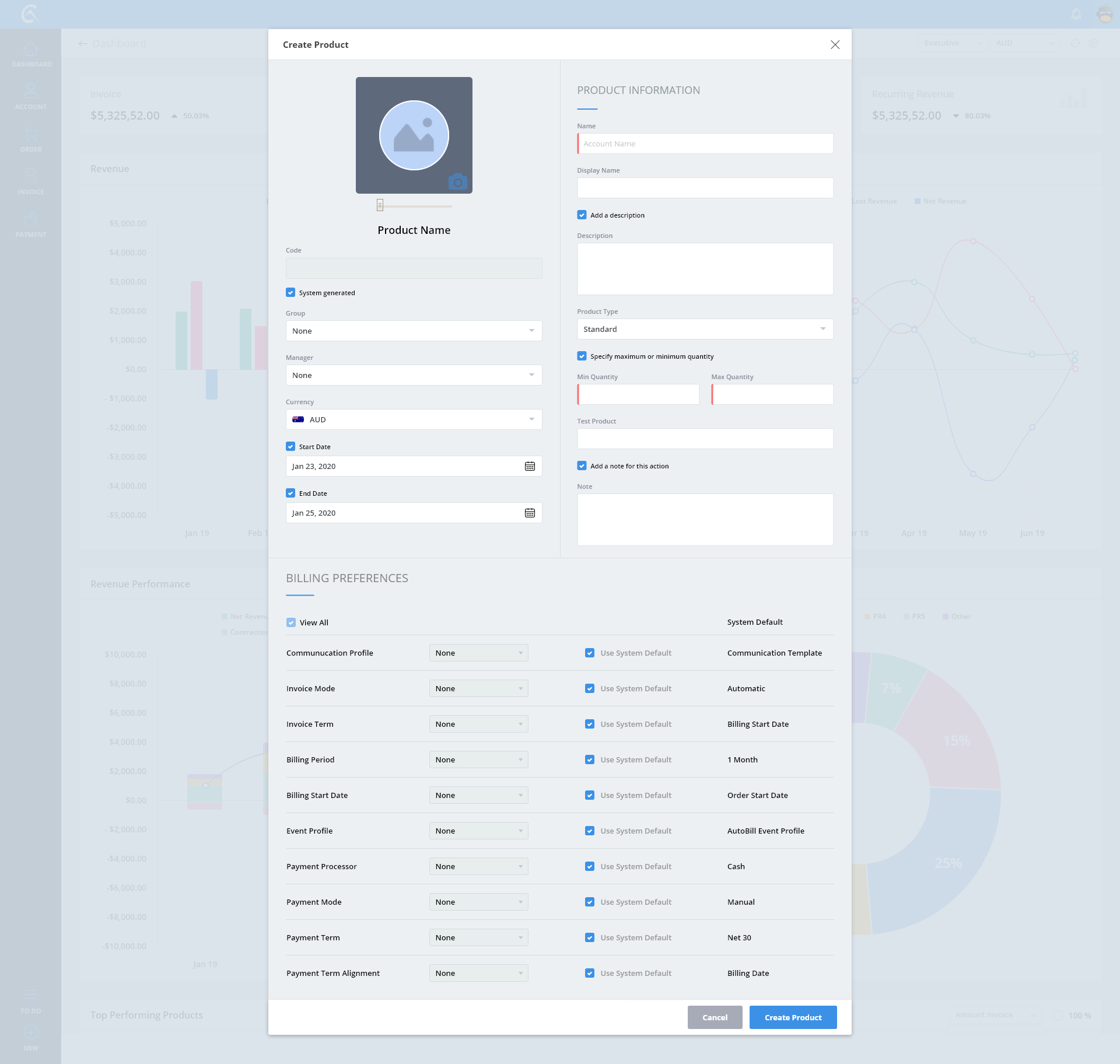Open the End Date calendar picker
1120x1064 pixels.
pos(530,513)
